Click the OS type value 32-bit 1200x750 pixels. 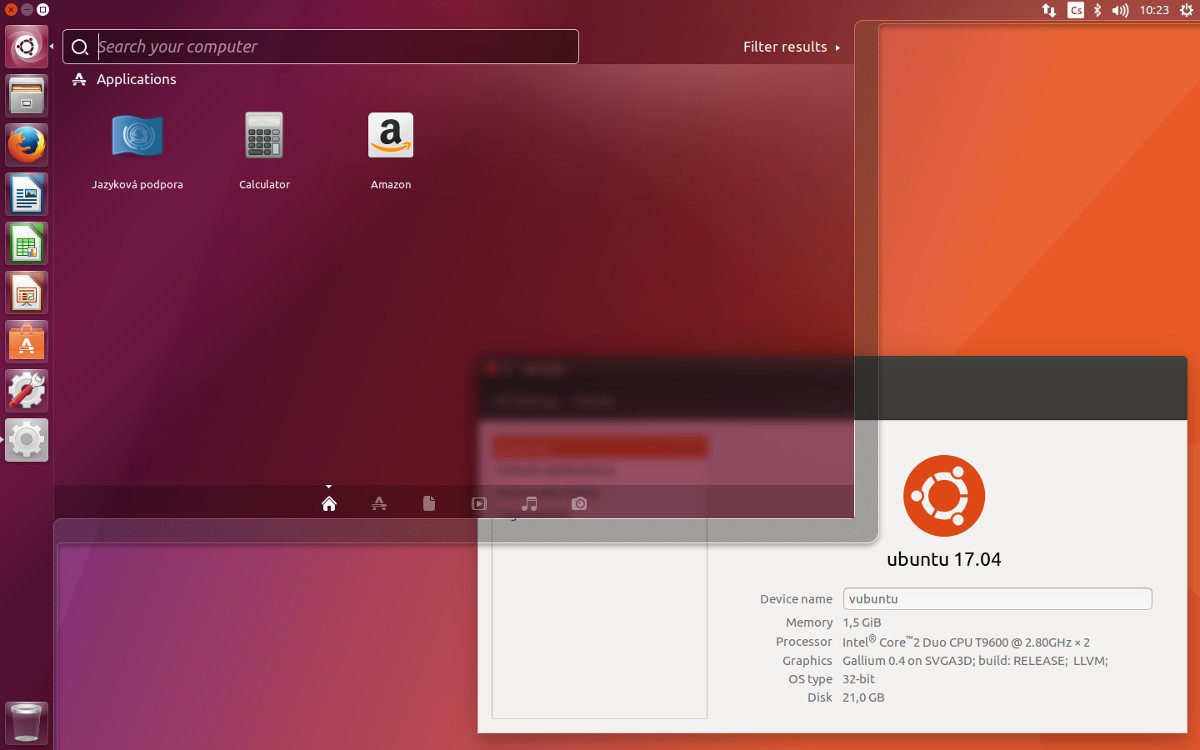[860, 680]
